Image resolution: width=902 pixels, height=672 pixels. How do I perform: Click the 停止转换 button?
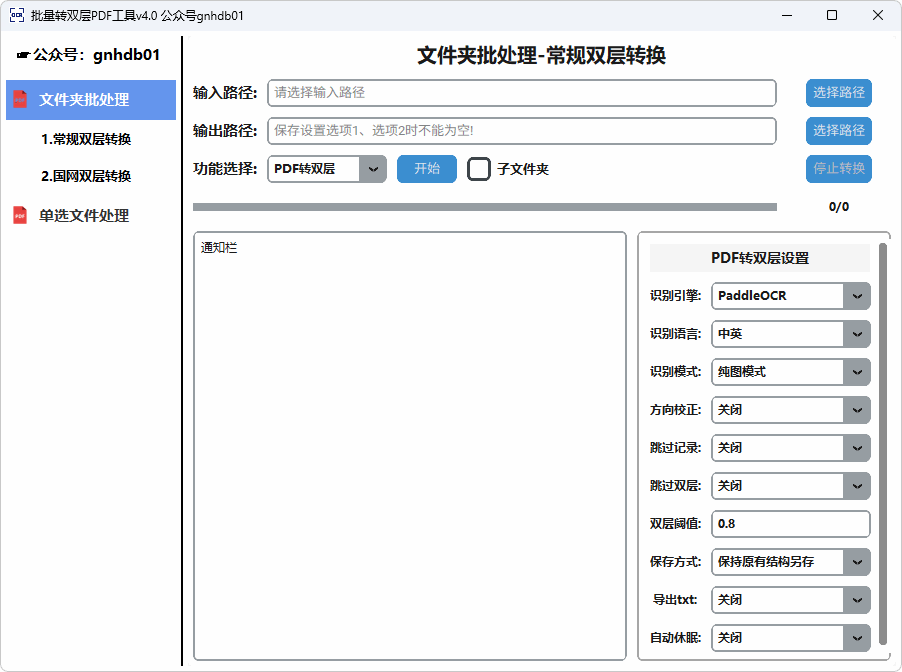pos(839,169)
